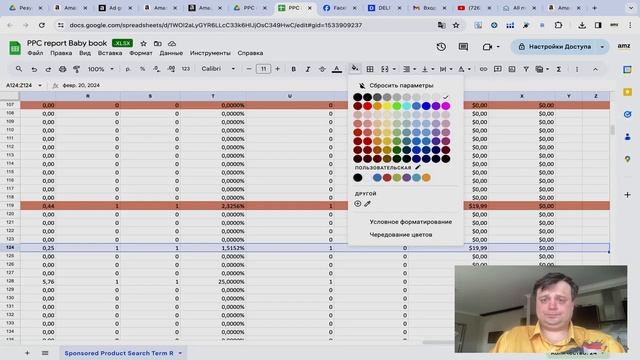This screenshot has height=360, width=640.
Task: Expand the vertical align dropdown
Action: pyautogui.click(x=433, y=69)
